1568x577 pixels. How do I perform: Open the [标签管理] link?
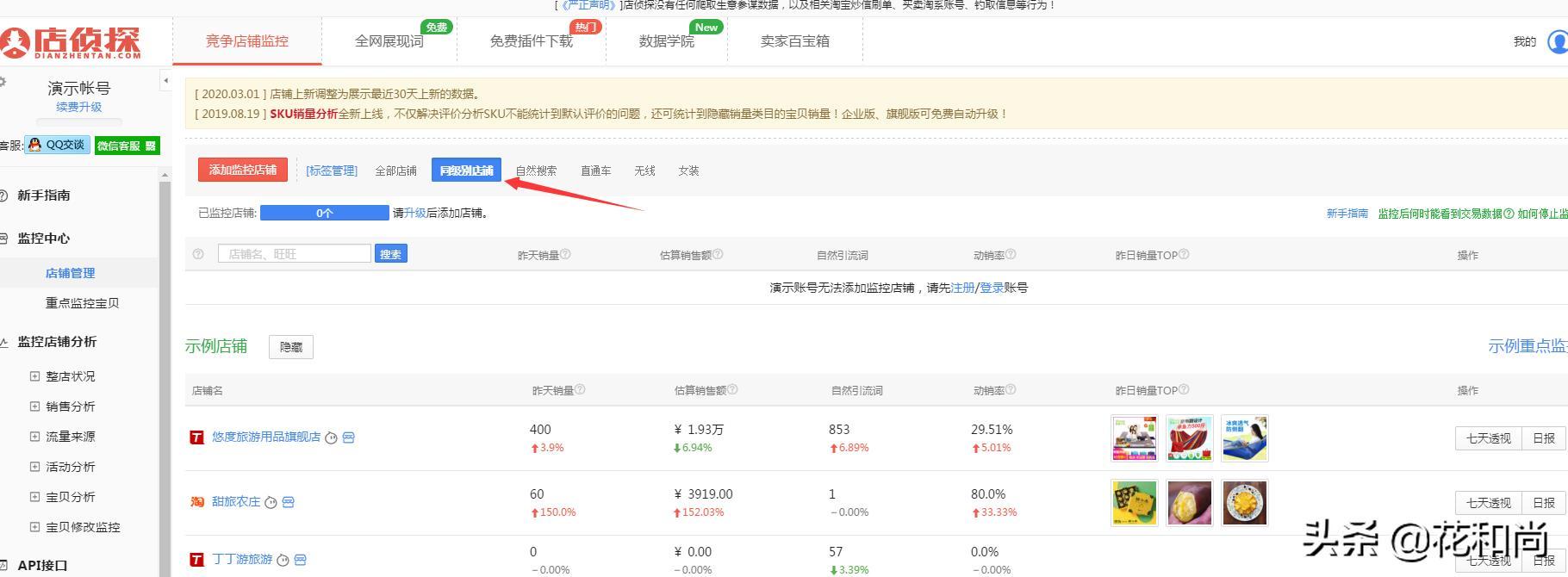[332, 171]
